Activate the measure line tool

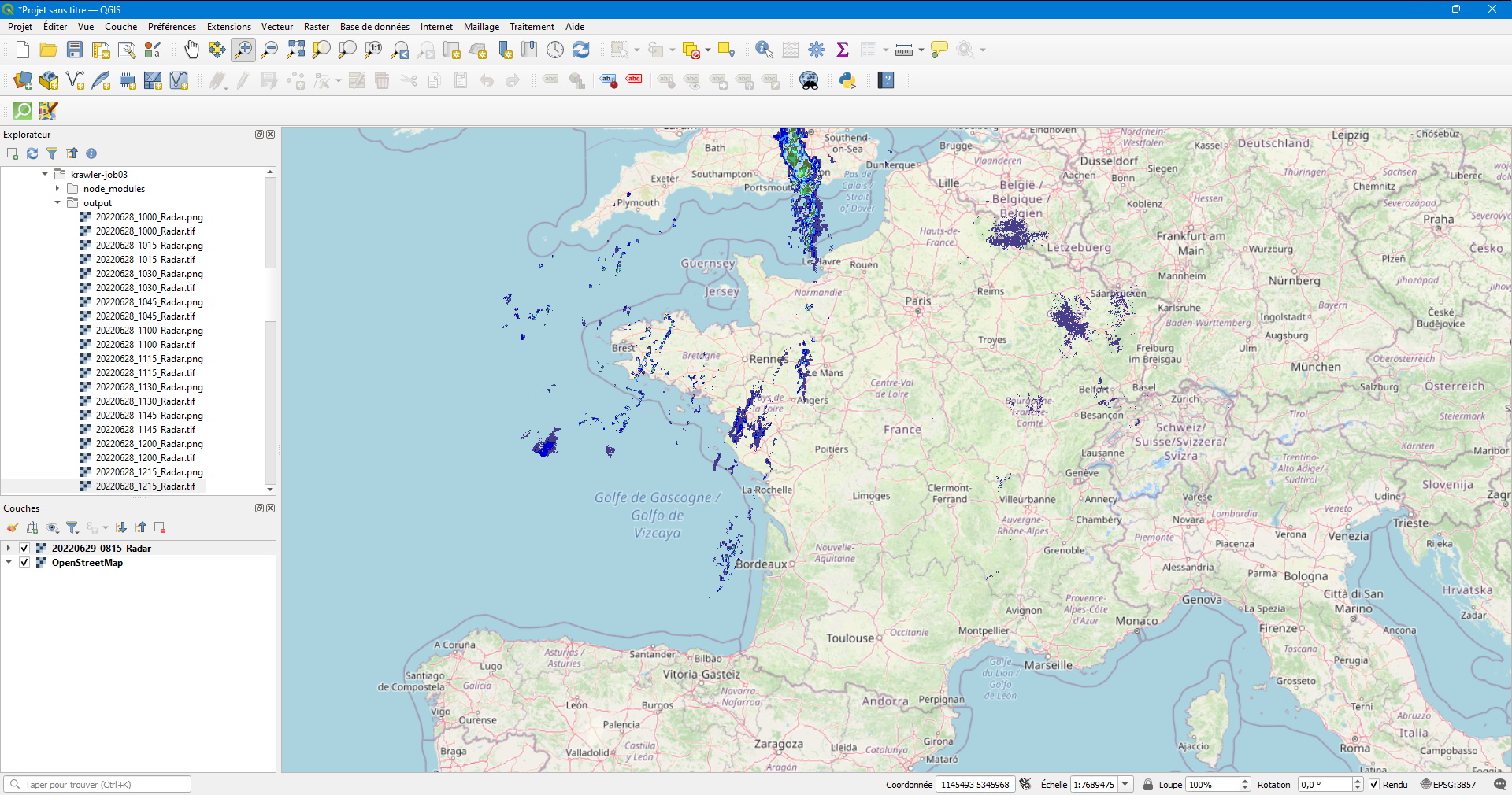click(x=903, y=50)
